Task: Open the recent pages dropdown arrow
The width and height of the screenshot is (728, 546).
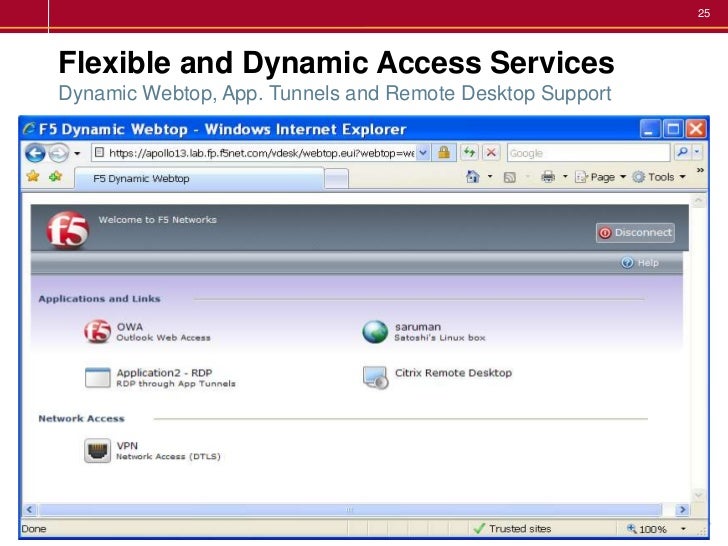Action: pyautogui.click(x=77, y=153)
